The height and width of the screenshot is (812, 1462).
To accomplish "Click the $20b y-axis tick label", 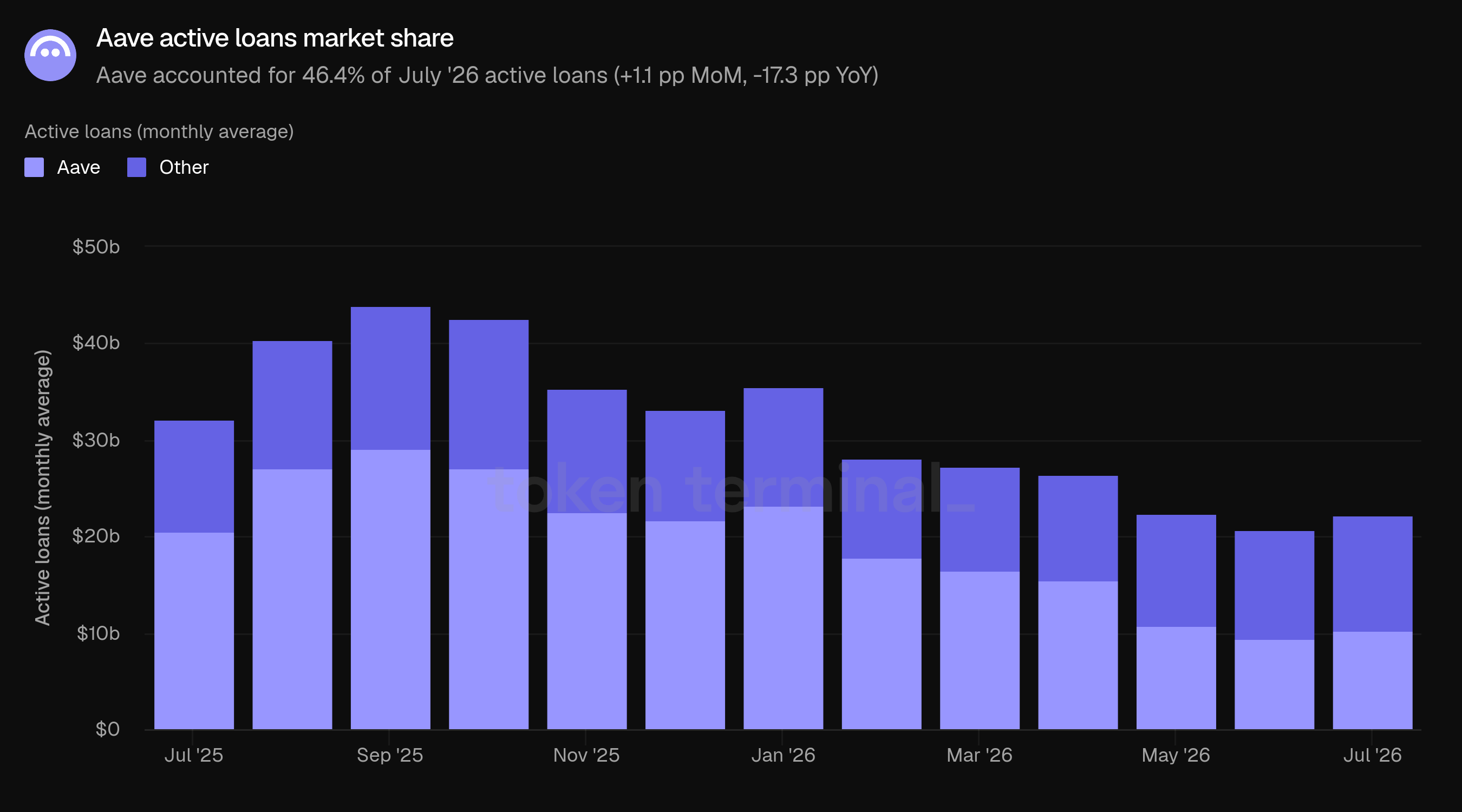I will tap(96, 536).
